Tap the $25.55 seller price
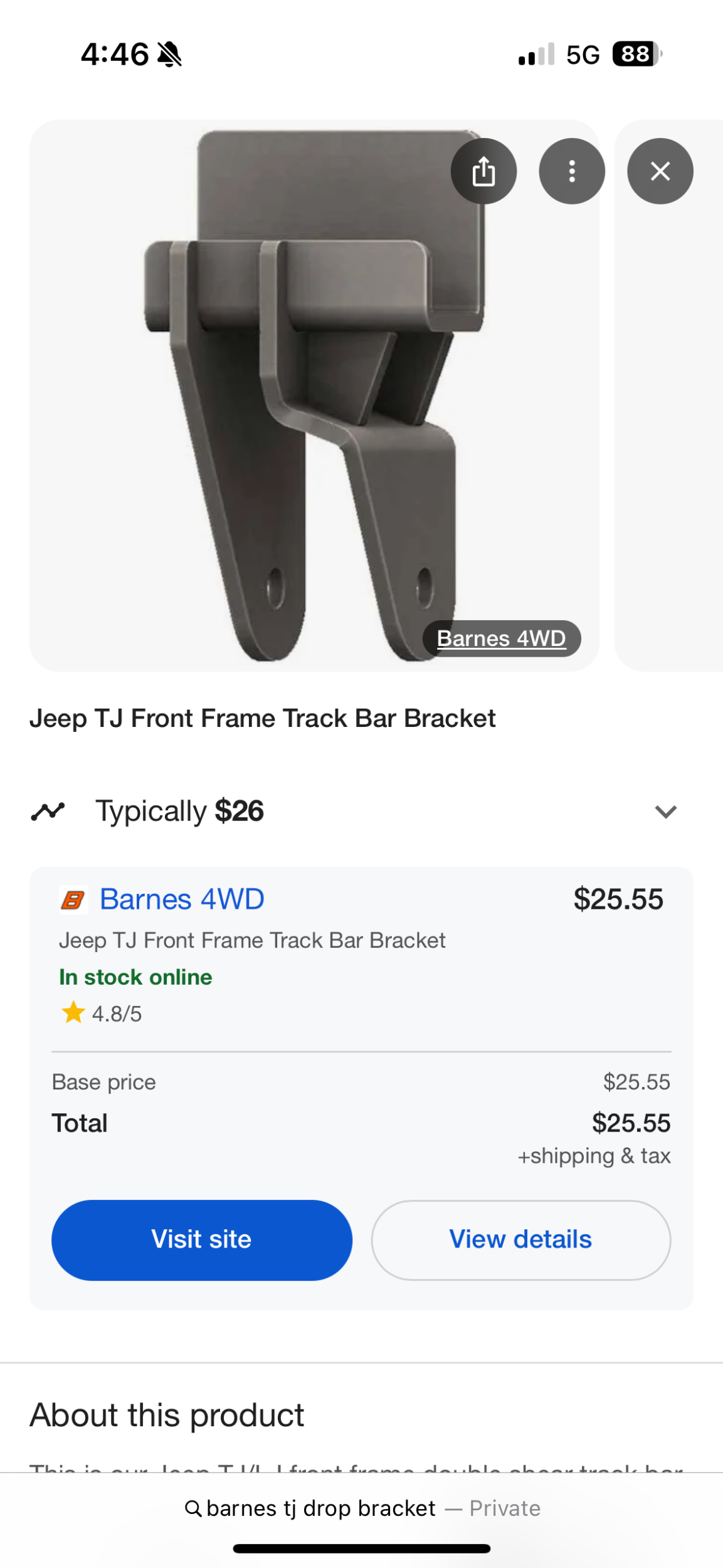 tap(618, 899)
